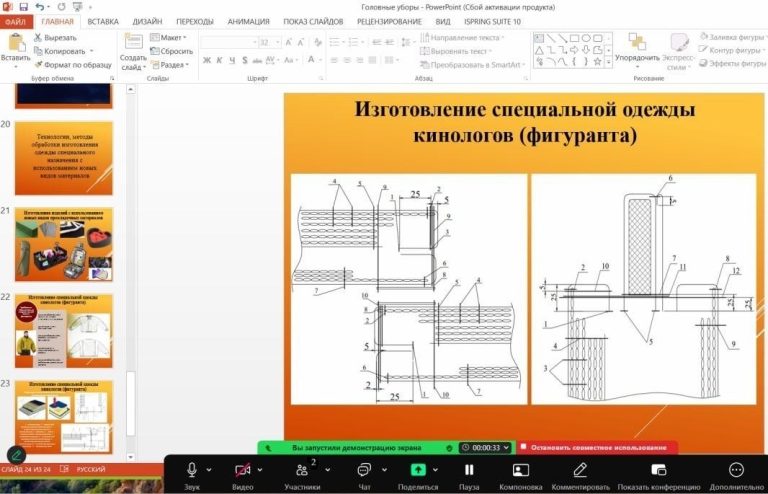Click Вырезать to cut selection
The width and height of the screenshot is (768, 494).
tap(55, 38)
